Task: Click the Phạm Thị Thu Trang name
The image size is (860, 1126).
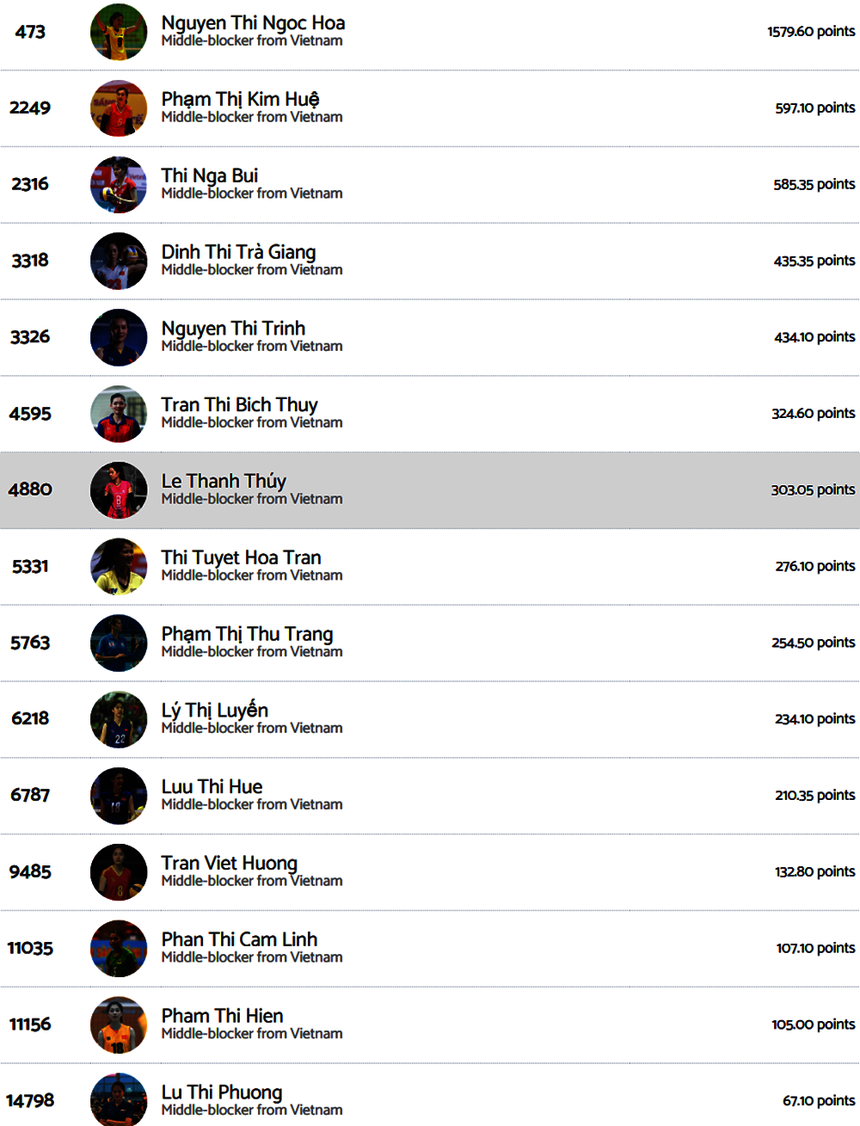Action: click(247, 634)
